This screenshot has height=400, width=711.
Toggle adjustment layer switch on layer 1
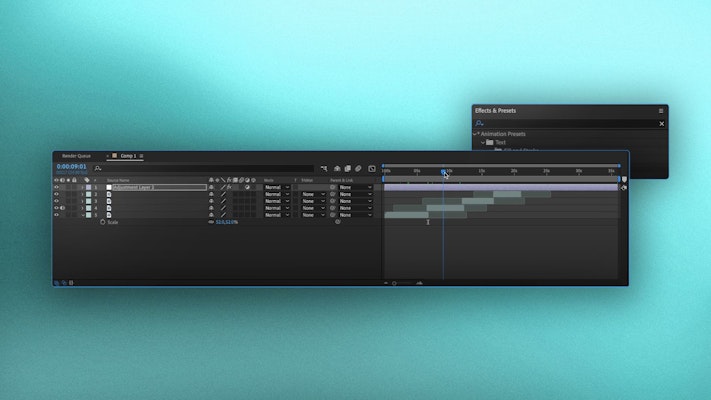click(247, 187)
